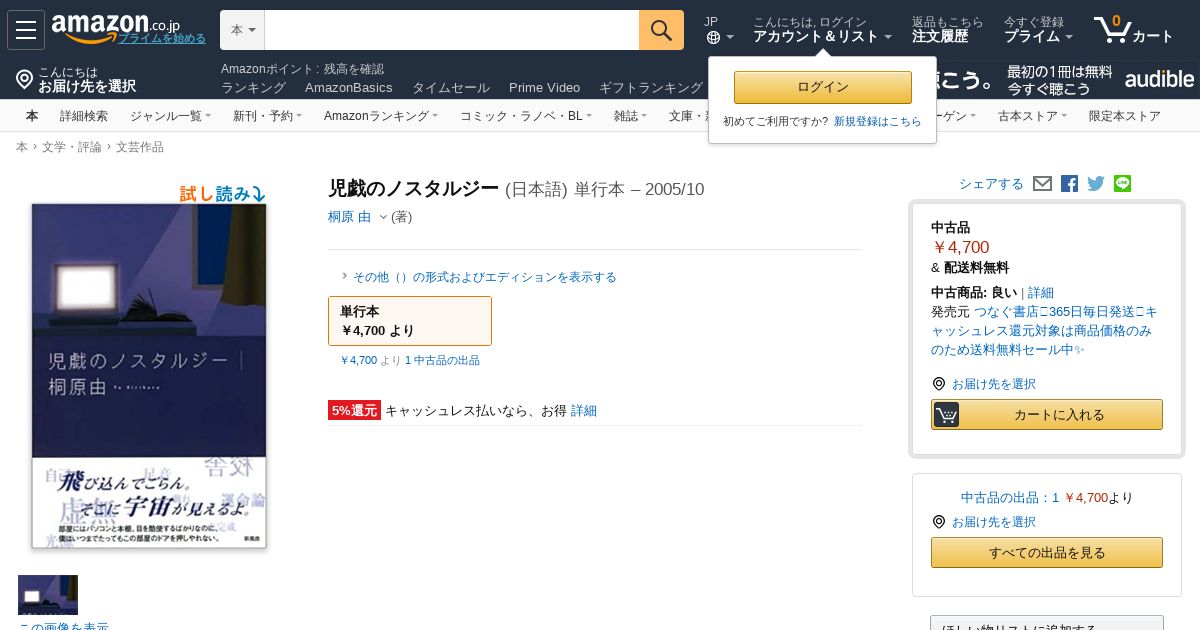Open AmazonBasics in the top nav
This screenshot has width=1200, height=630.
349,88
